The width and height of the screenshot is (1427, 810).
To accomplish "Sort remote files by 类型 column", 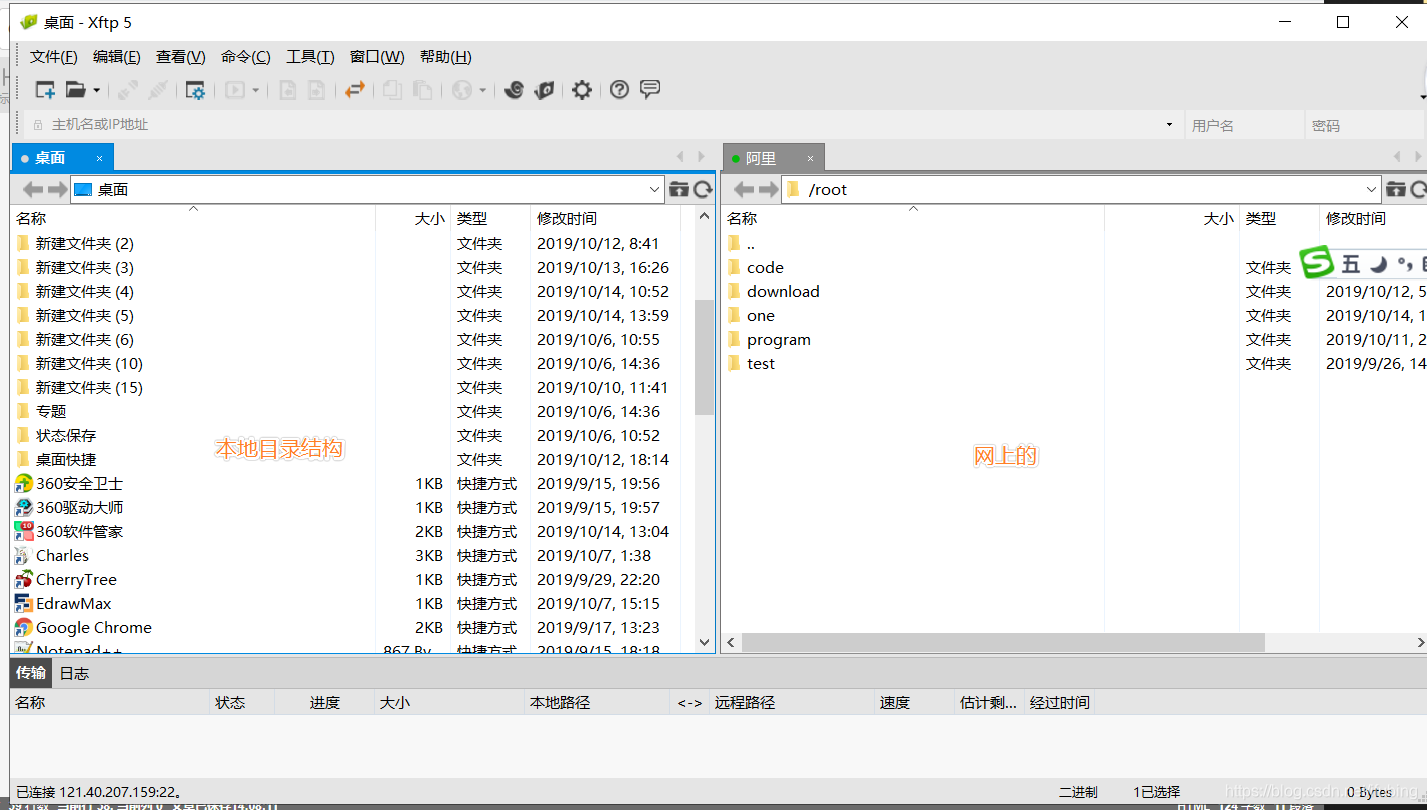I will point(1280,218).
